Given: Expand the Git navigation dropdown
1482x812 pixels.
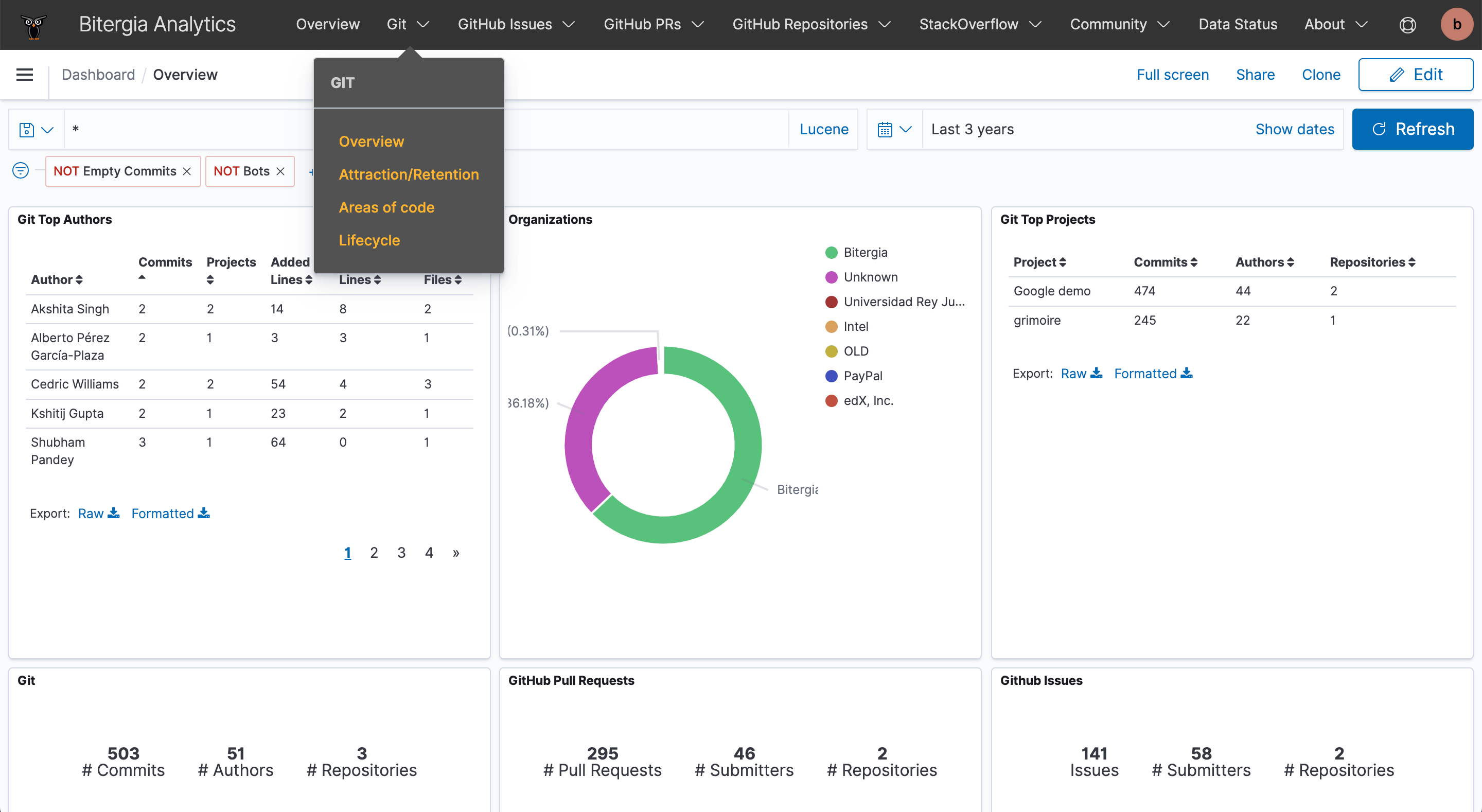Looking at the screenshot, I should (x=408, y=25).
